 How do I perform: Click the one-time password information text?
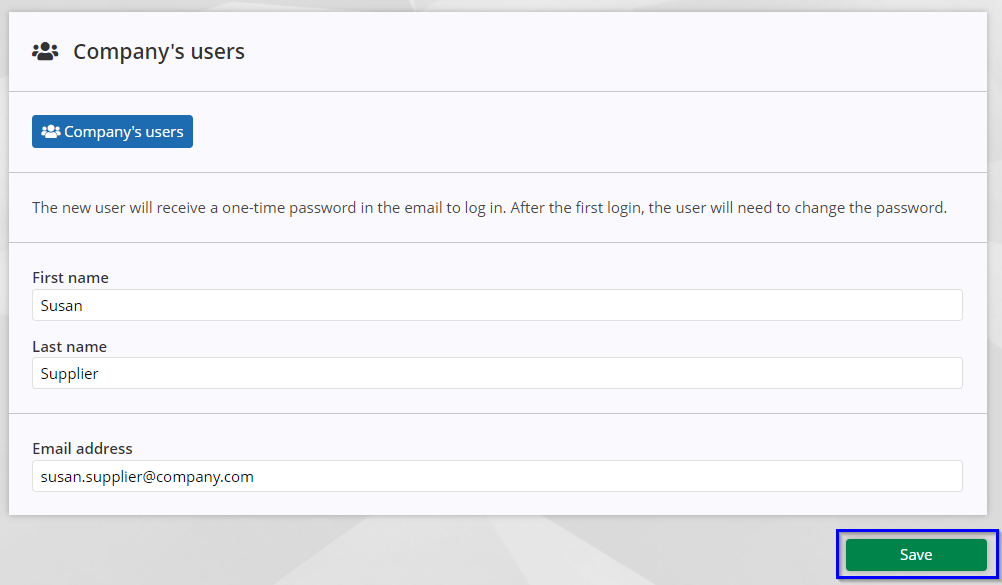(489, 208)
